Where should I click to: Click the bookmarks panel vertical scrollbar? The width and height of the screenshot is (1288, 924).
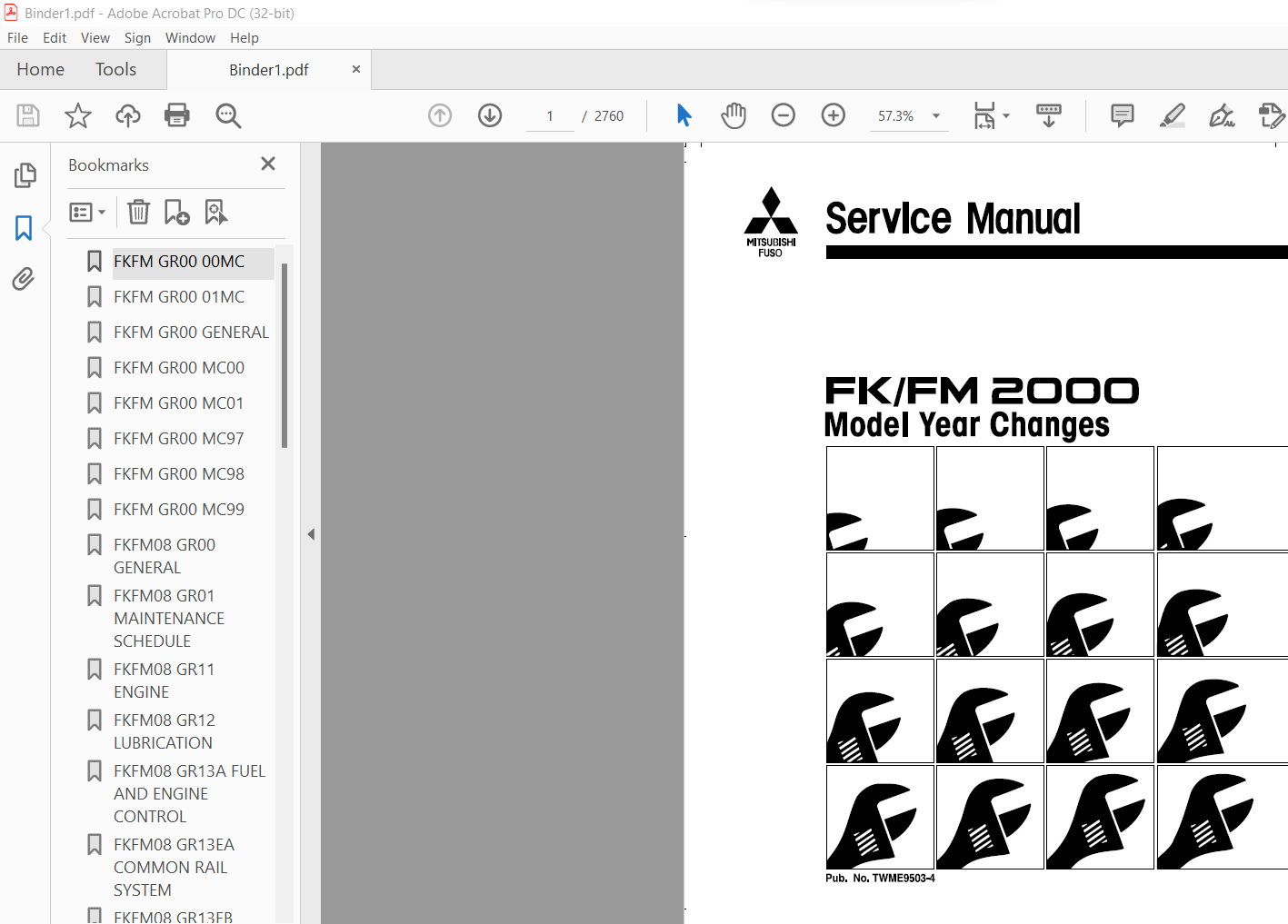pyautogui.click(x=285, y=355)
